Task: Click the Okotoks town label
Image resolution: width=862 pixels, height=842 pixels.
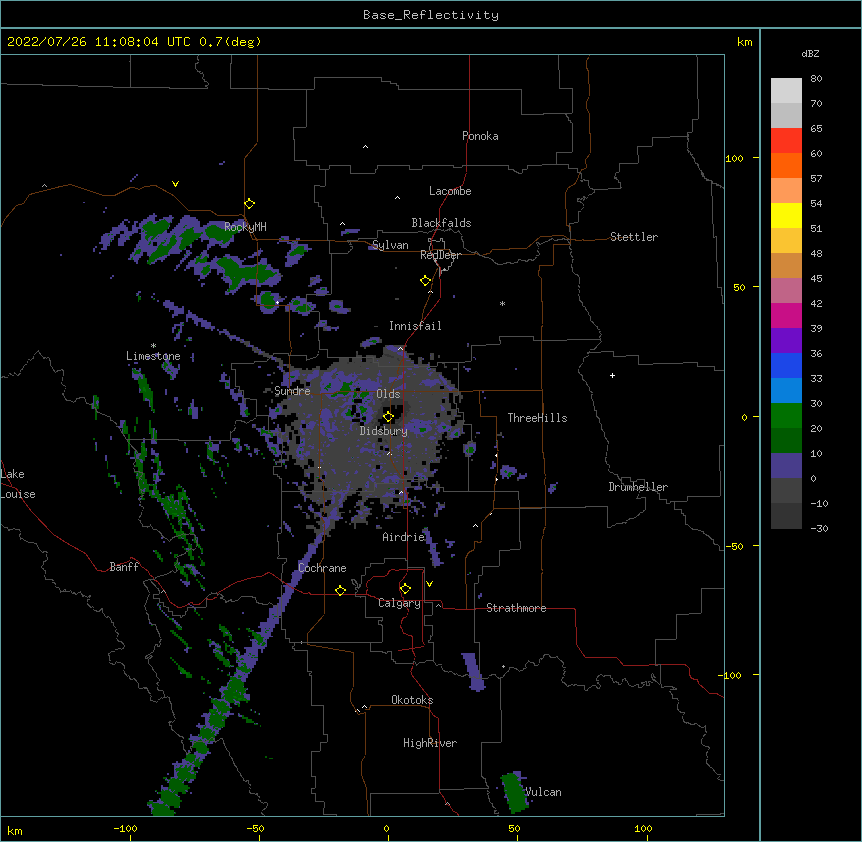Action: coord(412,700)
